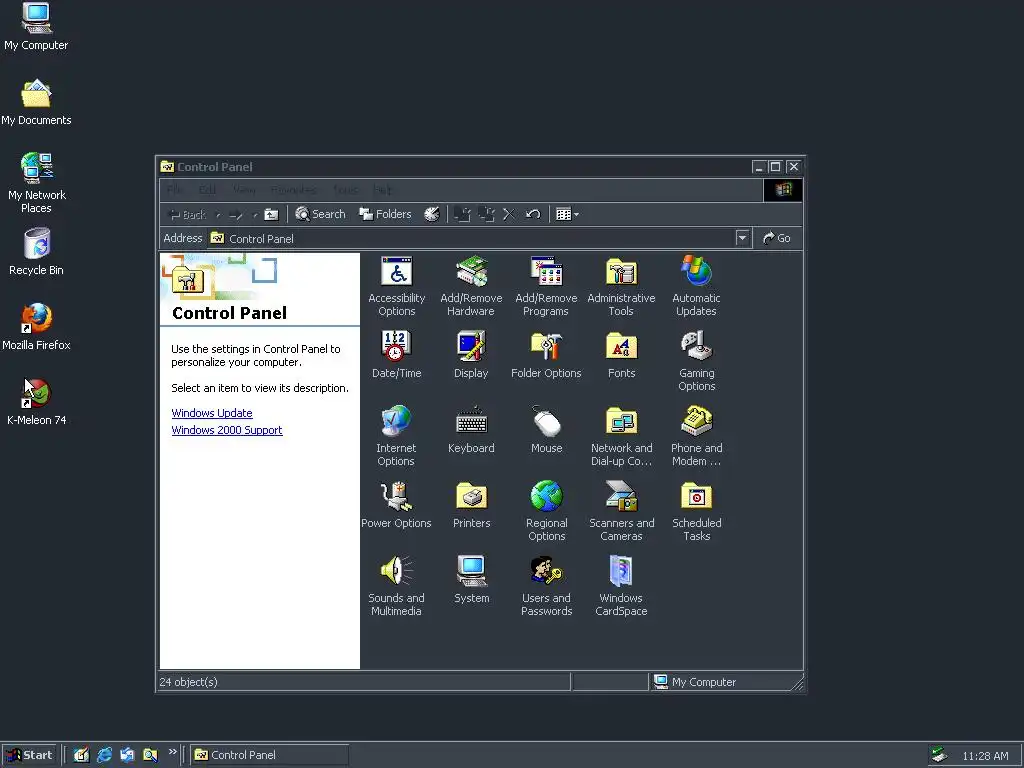This screenshot has width=1024, height=768.
Task: Open Users and Passwords
Action: (546, 586)
